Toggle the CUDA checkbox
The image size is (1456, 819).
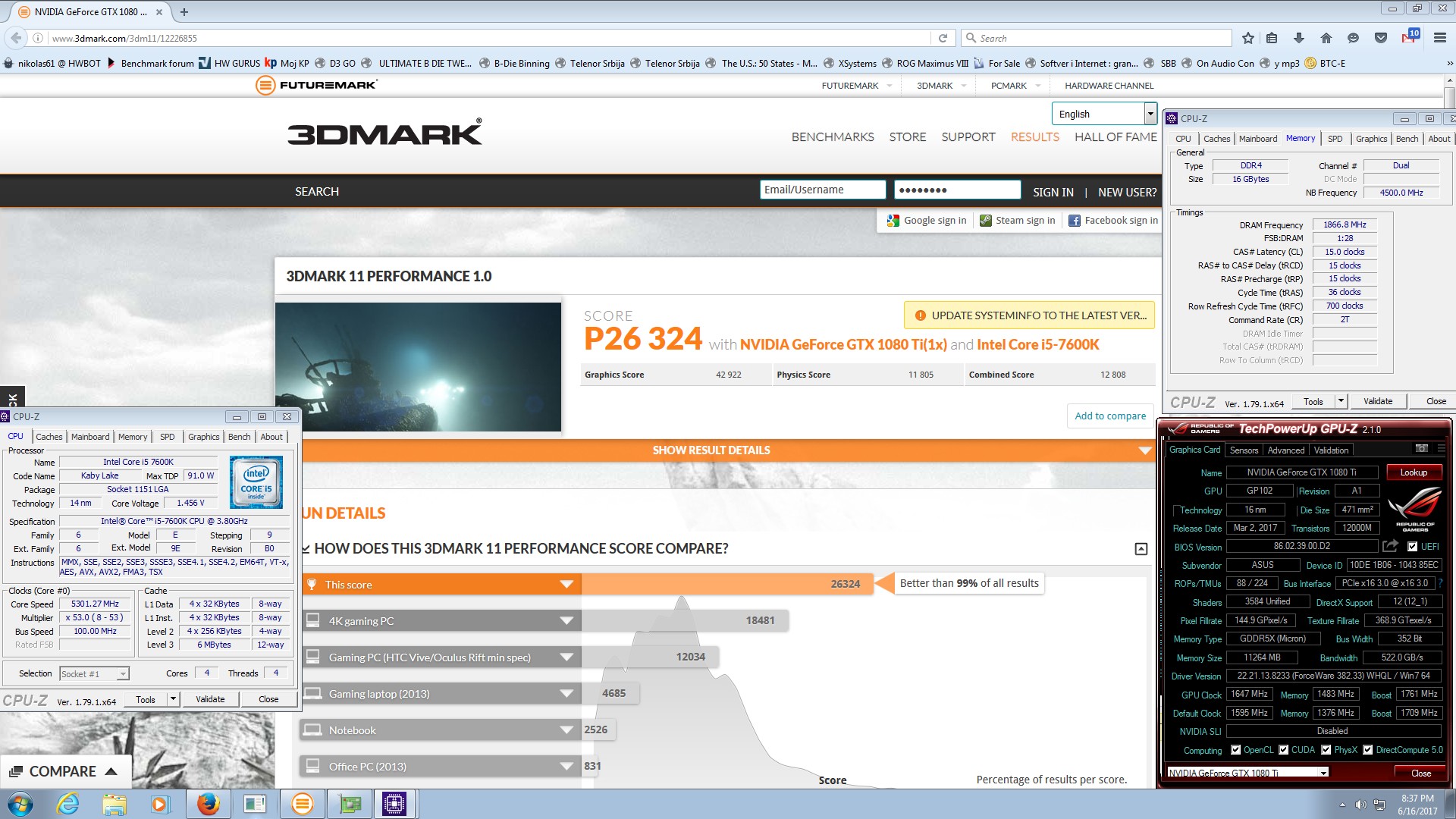[x=1283, y=750]
